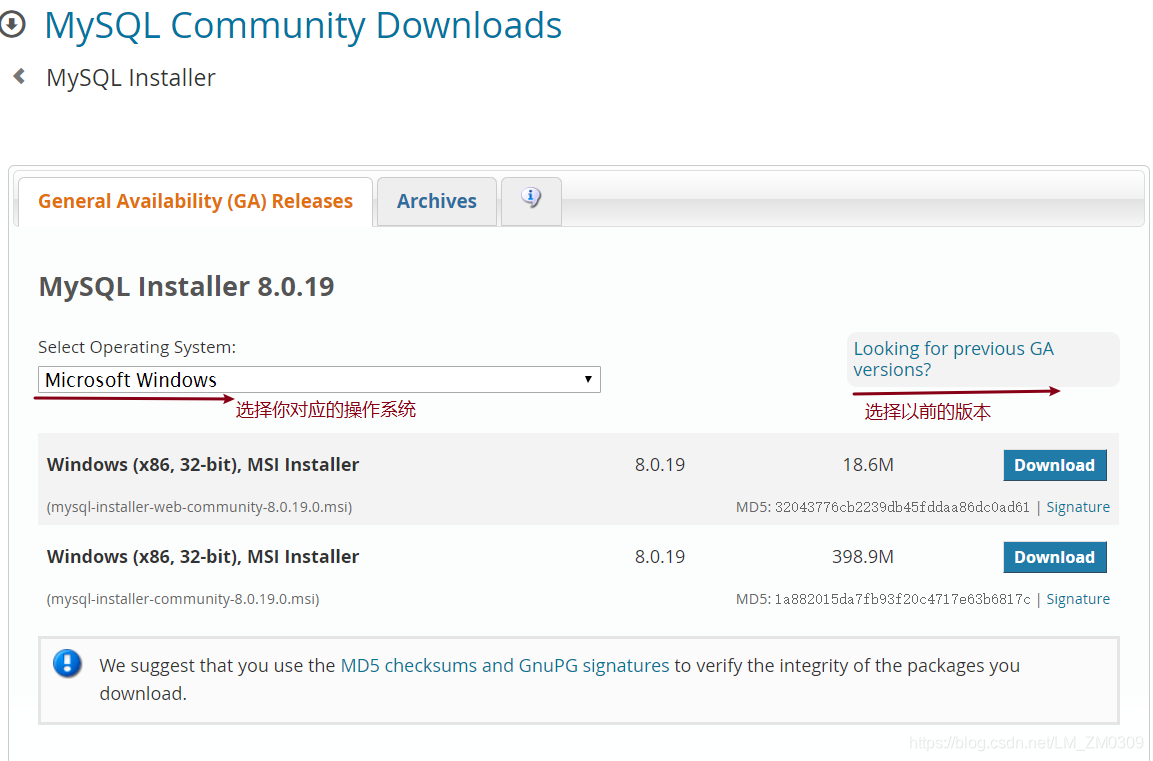Click version 8.0.19 in the 18.6M row
Screen dimensions: 1153x761
click(x=660, y=465)
